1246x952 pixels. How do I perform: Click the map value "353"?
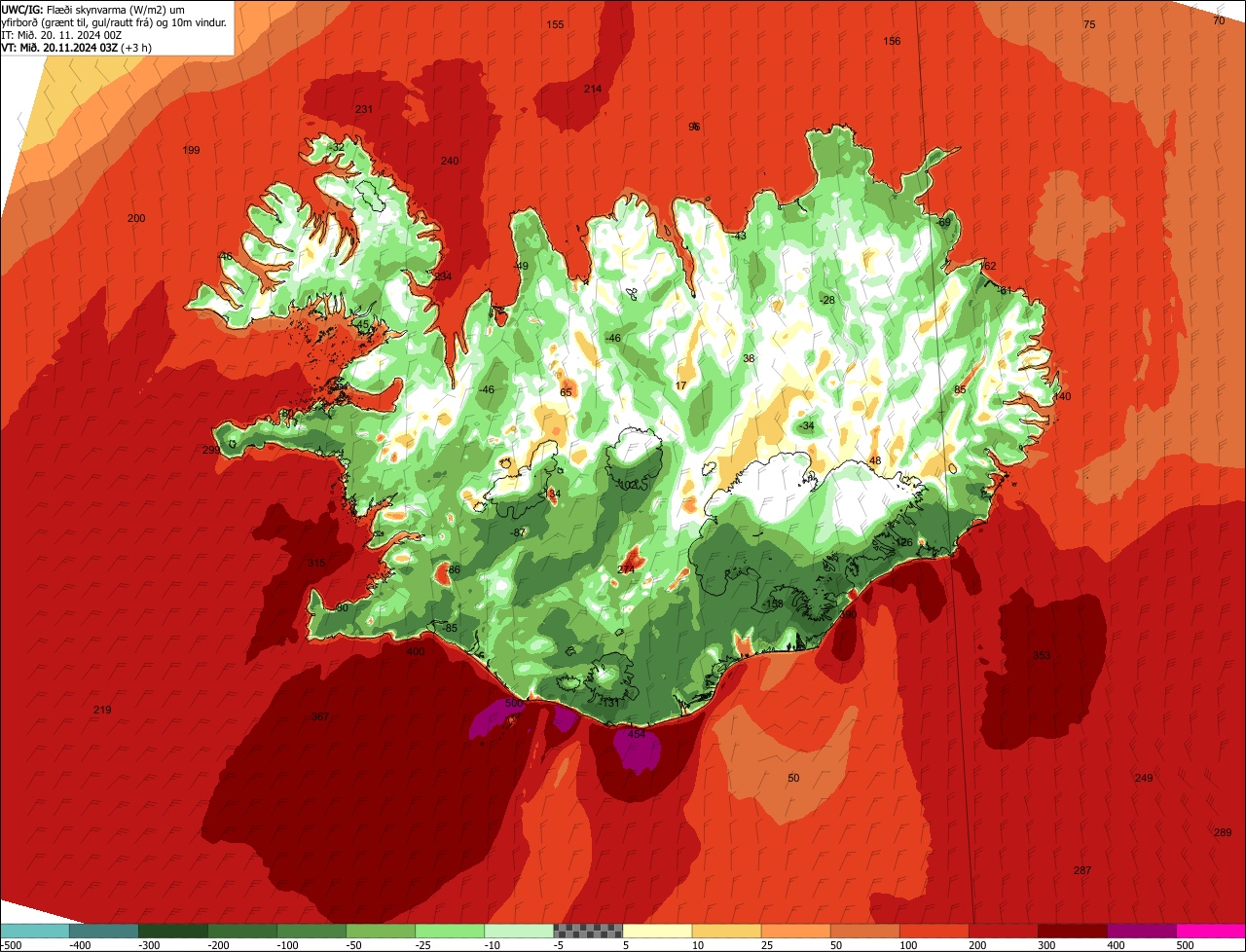pos(1042,655)
